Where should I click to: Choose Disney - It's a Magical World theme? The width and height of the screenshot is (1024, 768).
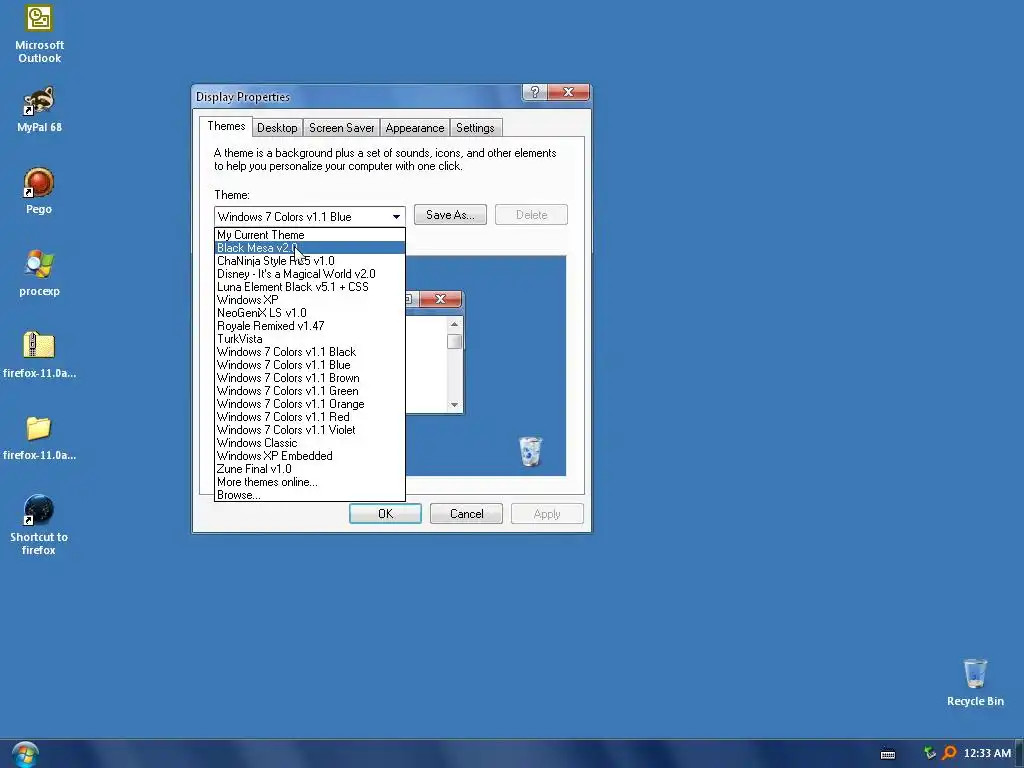(x=310, y=274)
